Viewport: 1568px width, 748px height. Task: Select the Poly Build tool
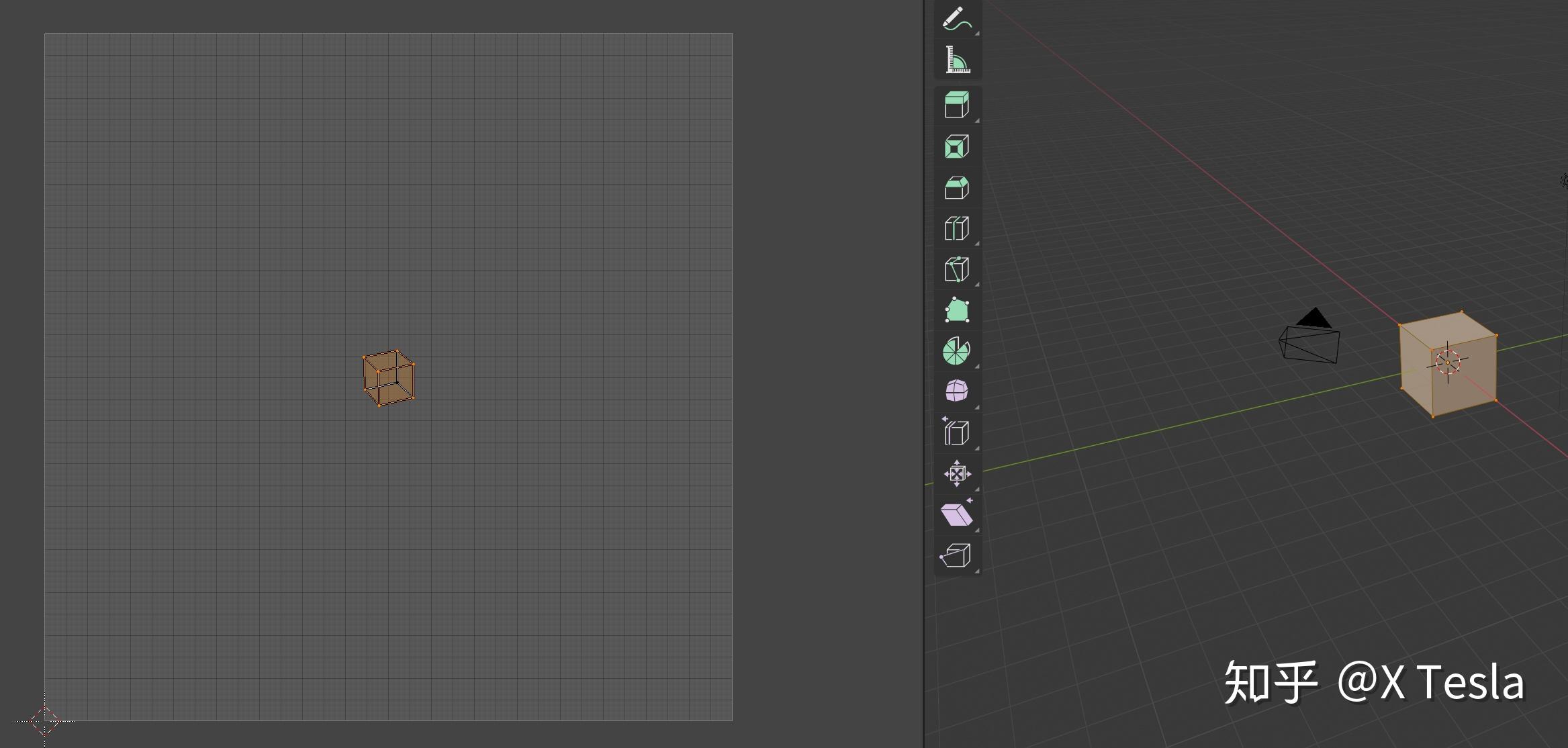point(957,310)
